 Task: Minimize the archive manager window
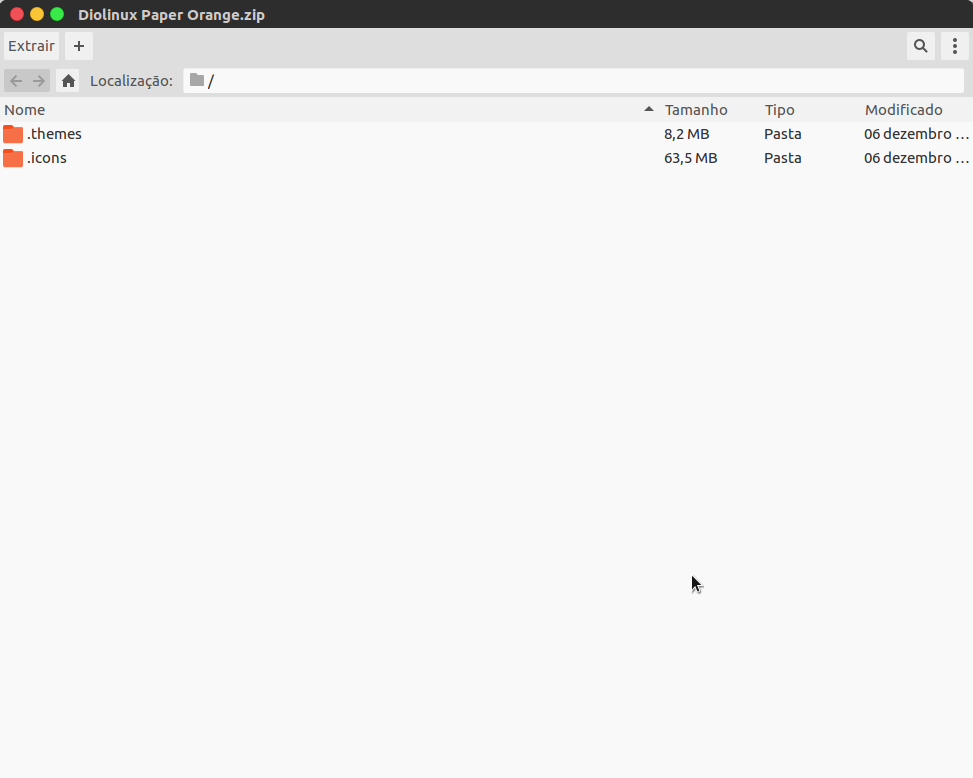tap(37, 14)
